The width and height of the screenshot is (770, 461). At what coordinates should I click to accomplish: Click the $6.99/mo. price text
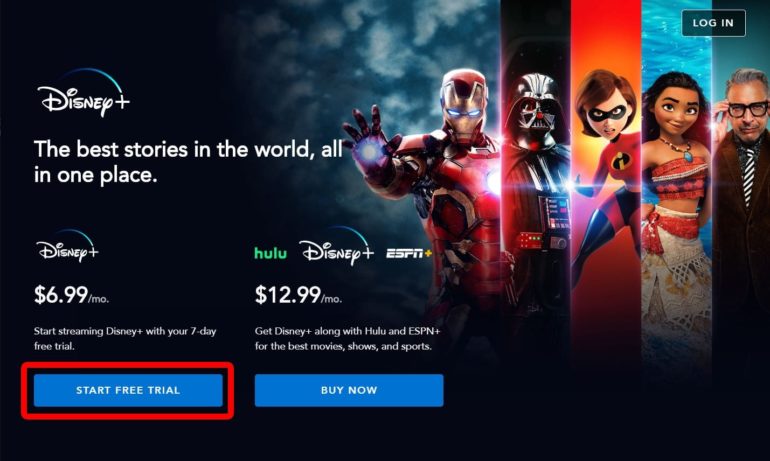click(72, 295)
